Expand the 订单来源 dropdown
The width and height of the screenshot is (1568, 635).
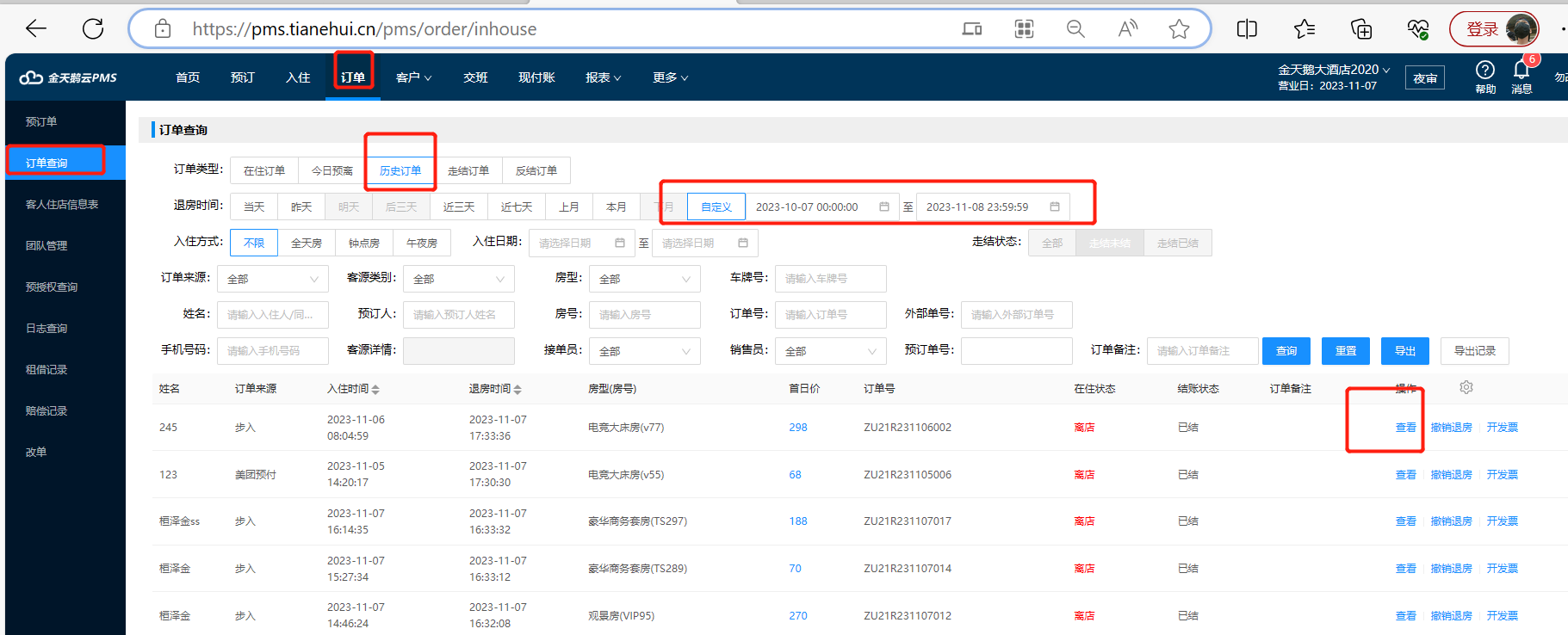tap(273, 279)
